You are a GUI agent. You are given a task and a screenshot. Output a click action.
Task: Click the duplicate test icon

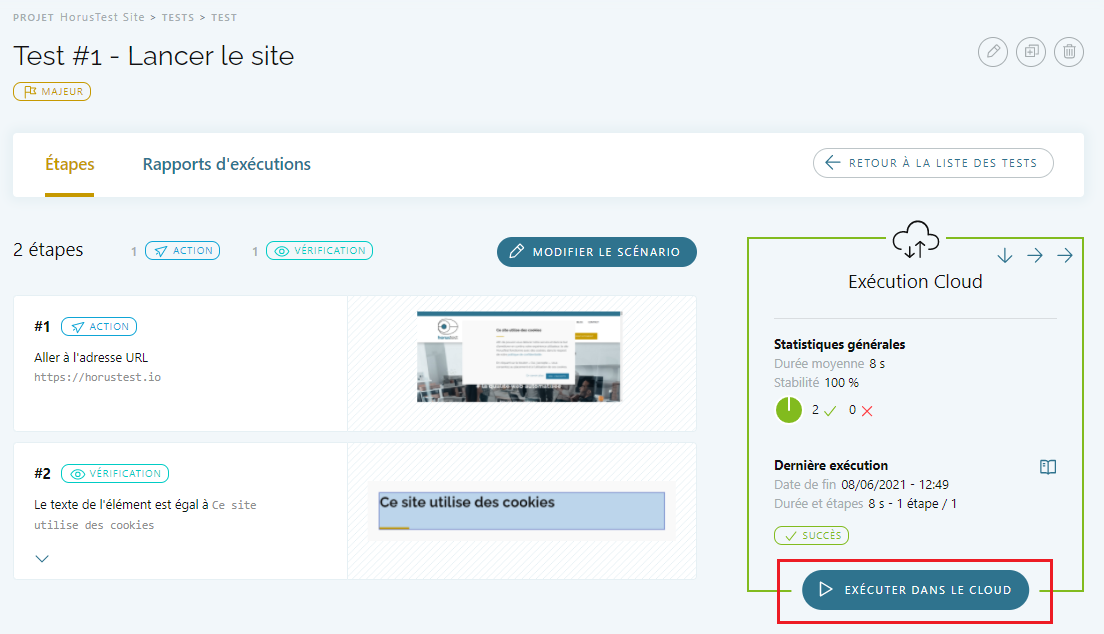(1031, 52)
